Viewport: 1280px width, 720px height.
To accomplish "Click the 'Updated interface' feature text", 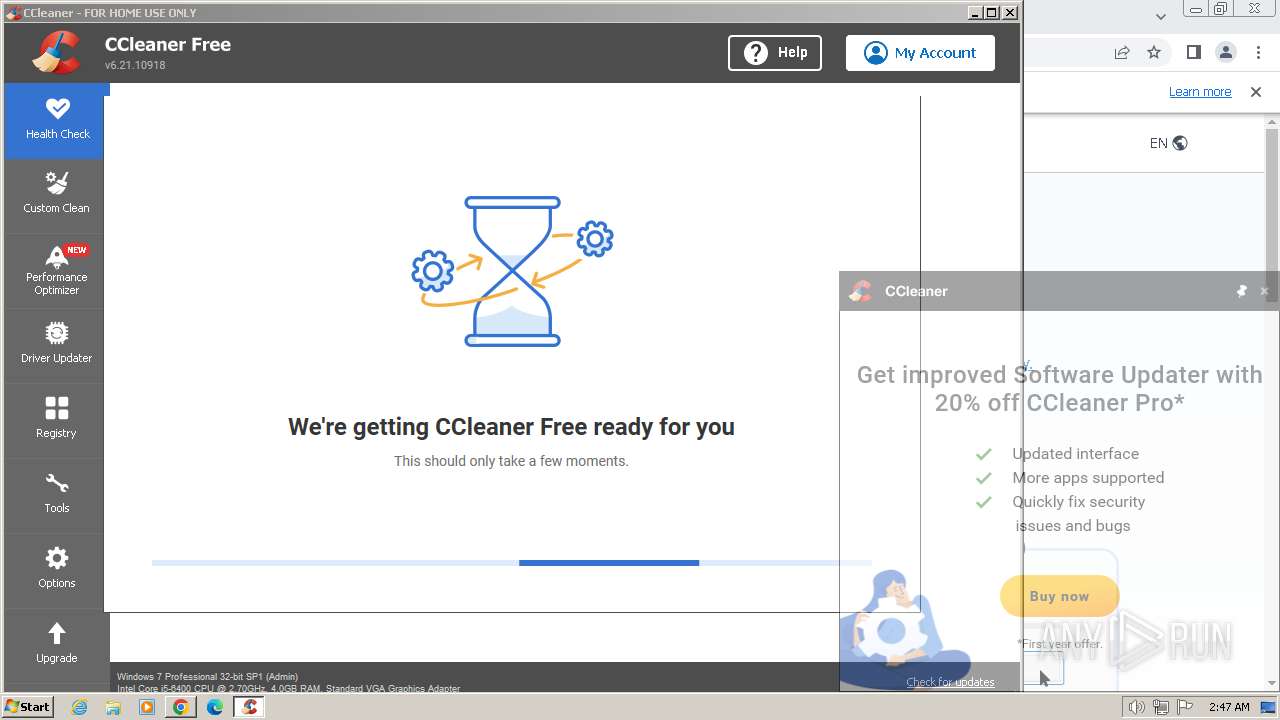I will [1075, 454].
